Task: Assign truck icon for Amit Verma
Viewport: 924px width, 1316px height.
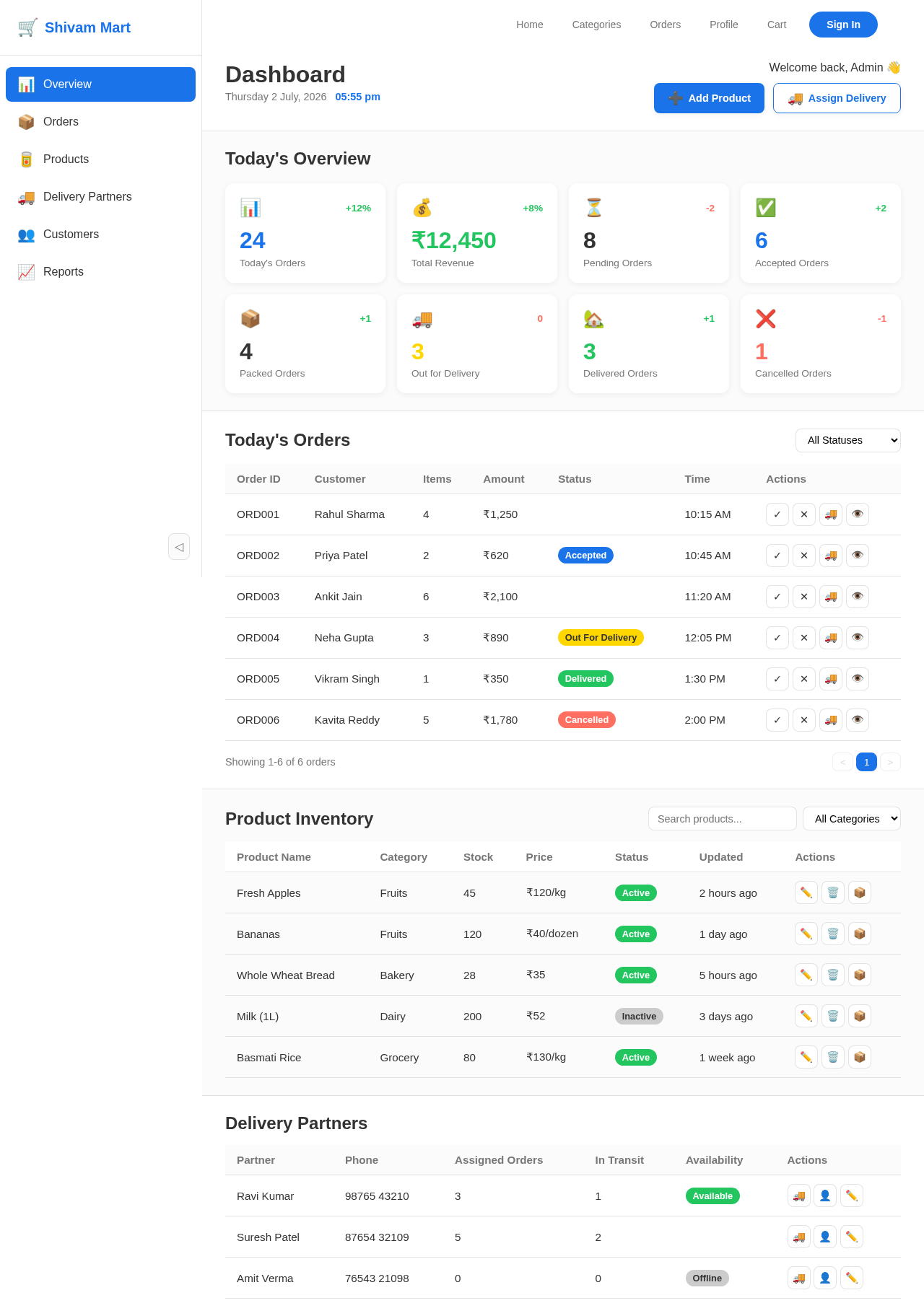Action: pyautogui.click(x=799, y=1278)
